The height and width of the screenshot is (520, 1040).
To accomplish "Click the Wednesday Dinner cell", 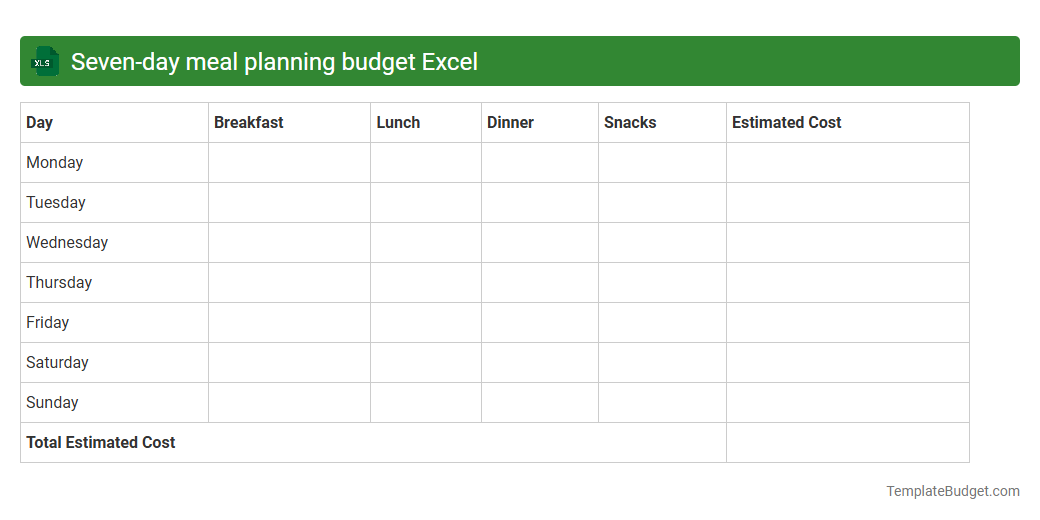I will click(x=540, y=243).
